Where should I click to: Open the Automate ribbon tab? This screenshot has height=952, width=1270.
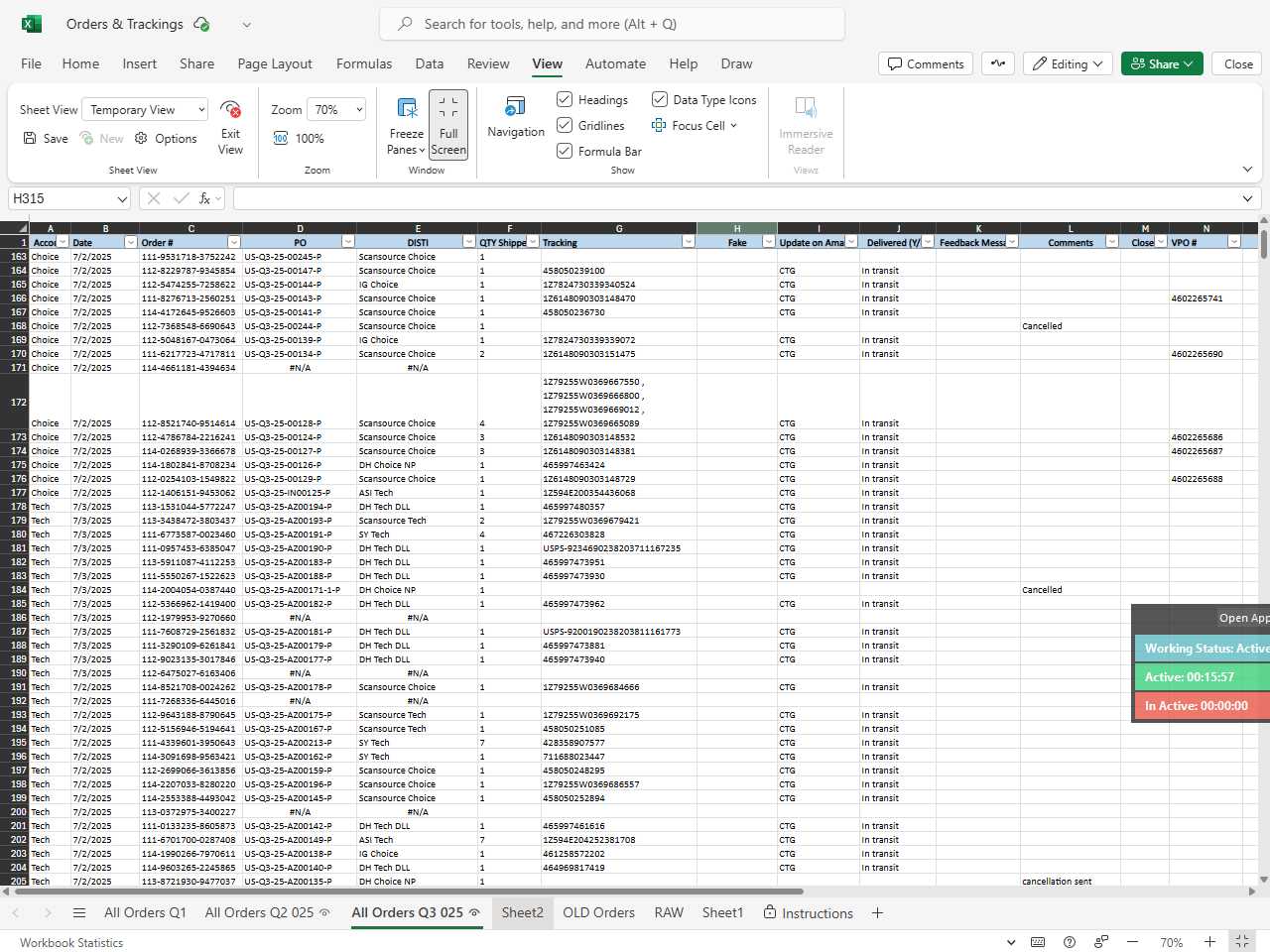(x=615, y=63)
